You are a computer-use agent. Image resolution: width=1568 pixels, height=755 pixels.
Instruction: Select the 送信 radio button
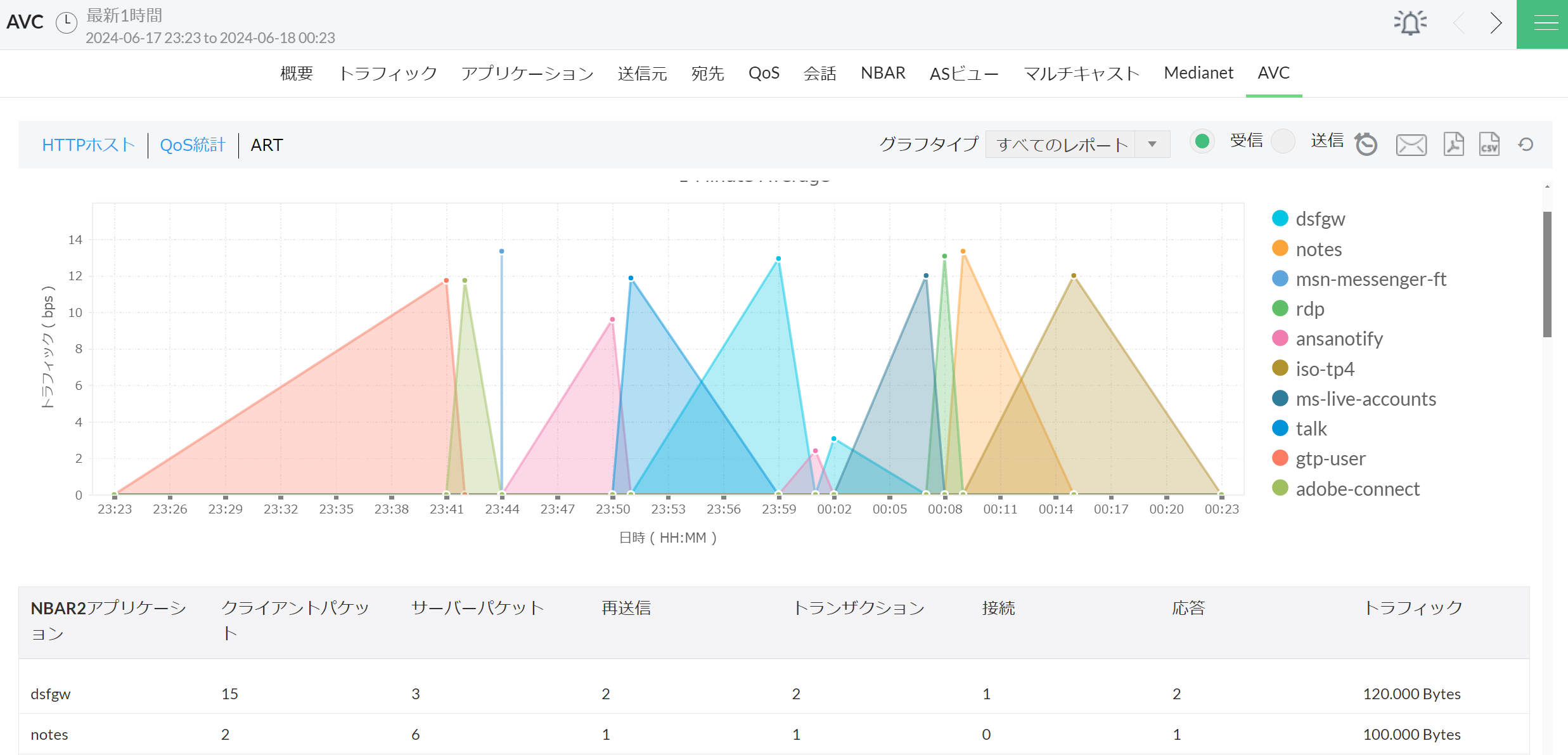pyautogui.click(x=1283, y=141)
